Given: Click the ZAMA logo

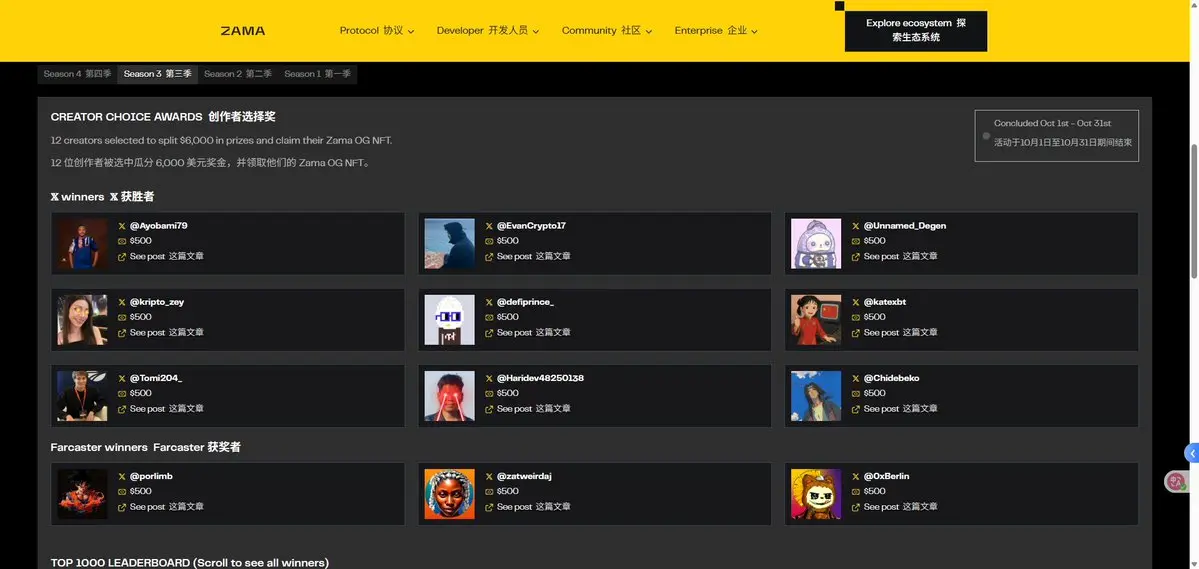Looking at the screenshot, I should (242, 31).
